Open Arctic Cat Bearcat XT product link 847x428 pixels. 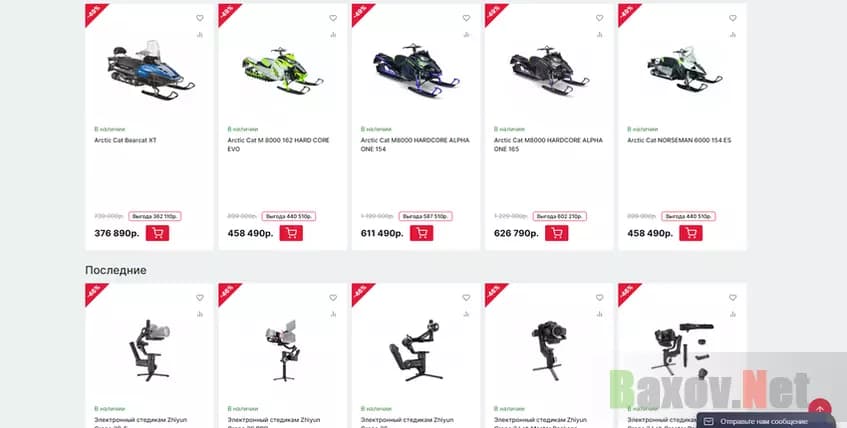pos(125,140)
